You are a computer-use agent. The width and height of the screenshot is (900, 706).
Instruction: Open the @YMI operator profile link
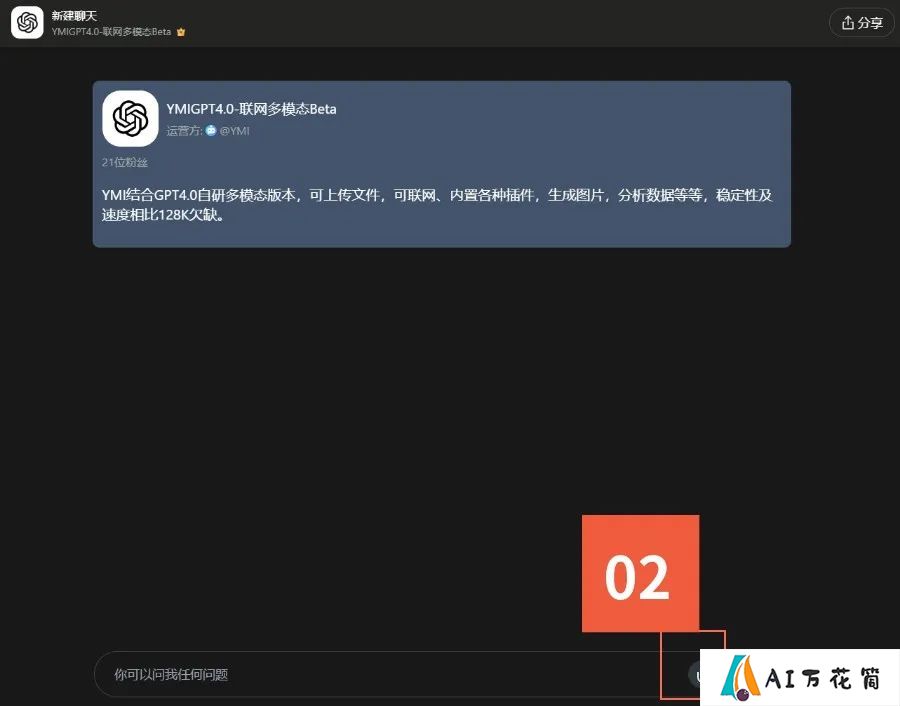pos(234,131)
